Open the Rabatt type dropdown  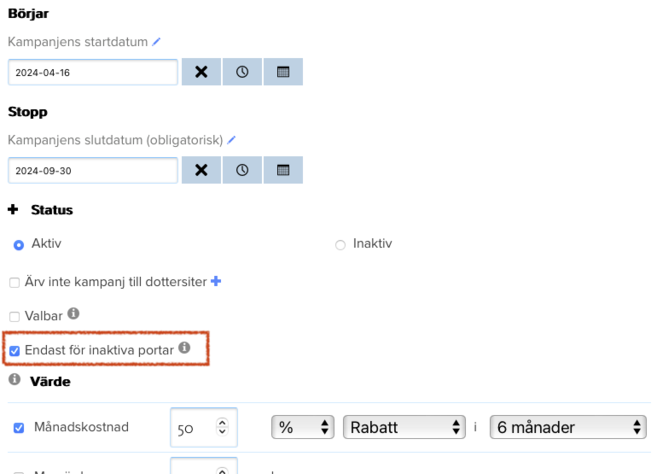404,427
